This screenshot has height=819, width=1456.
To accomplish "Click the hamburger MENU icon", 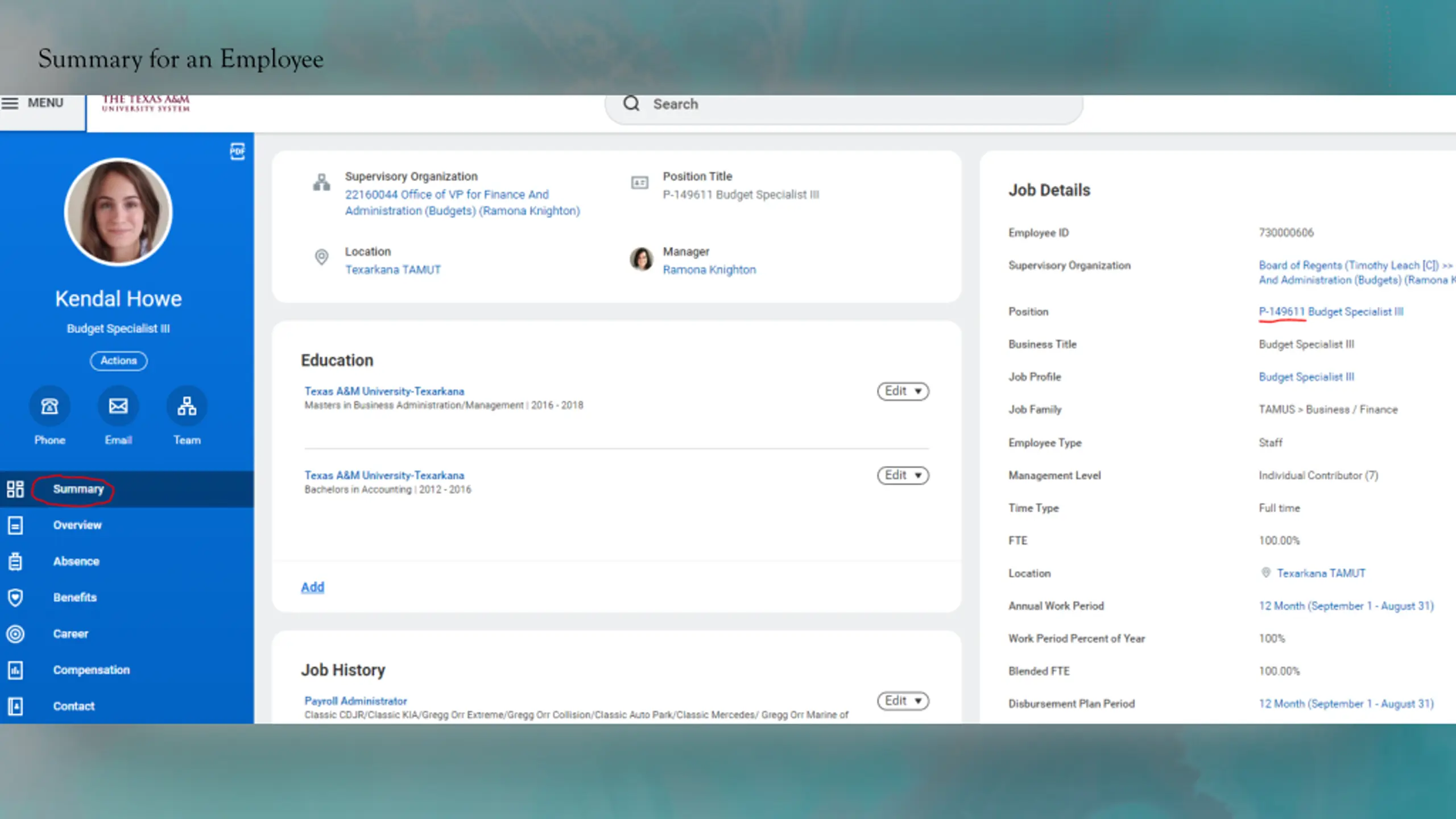I will point(10,103).
